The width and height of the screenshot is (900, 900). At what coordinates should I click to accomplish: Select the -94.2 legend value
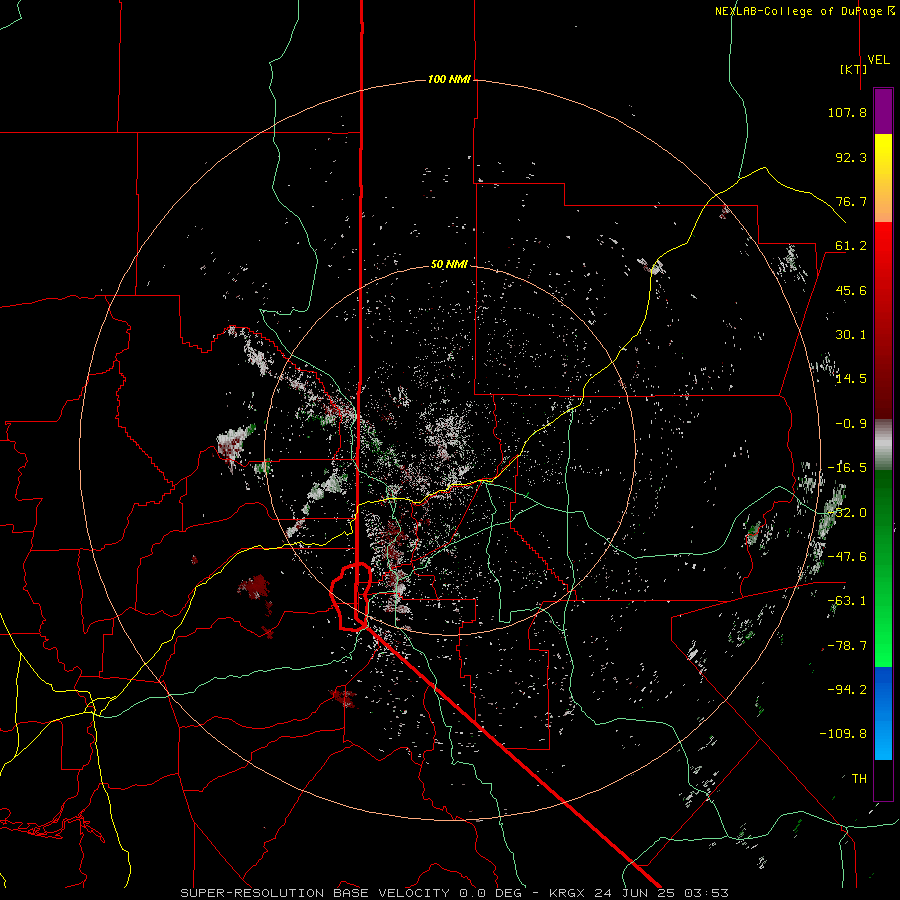pos(847,689)
